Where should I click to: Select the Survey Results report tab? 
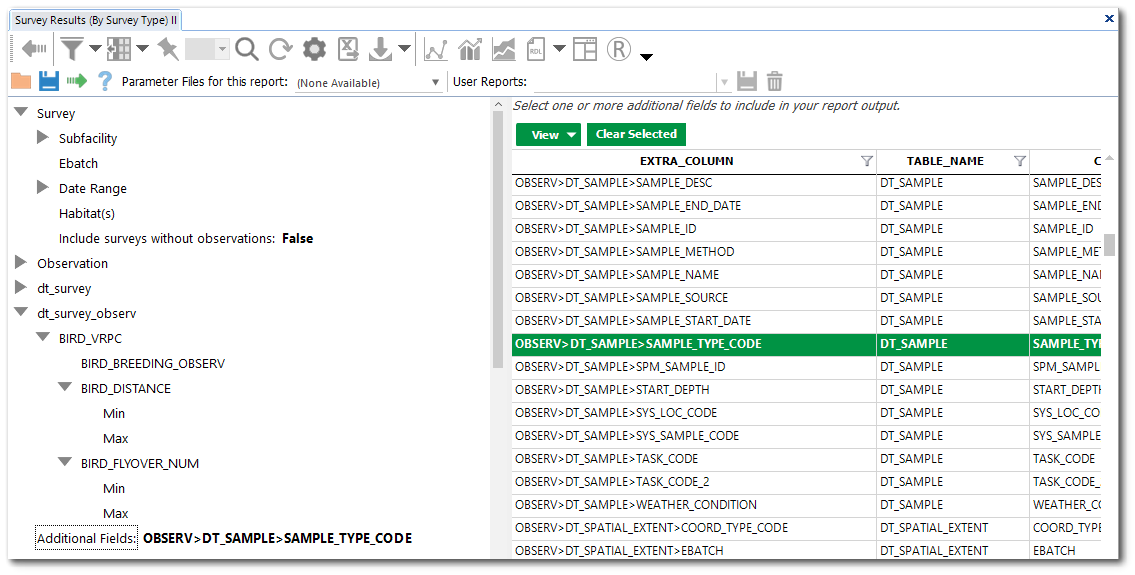point(95,19)
